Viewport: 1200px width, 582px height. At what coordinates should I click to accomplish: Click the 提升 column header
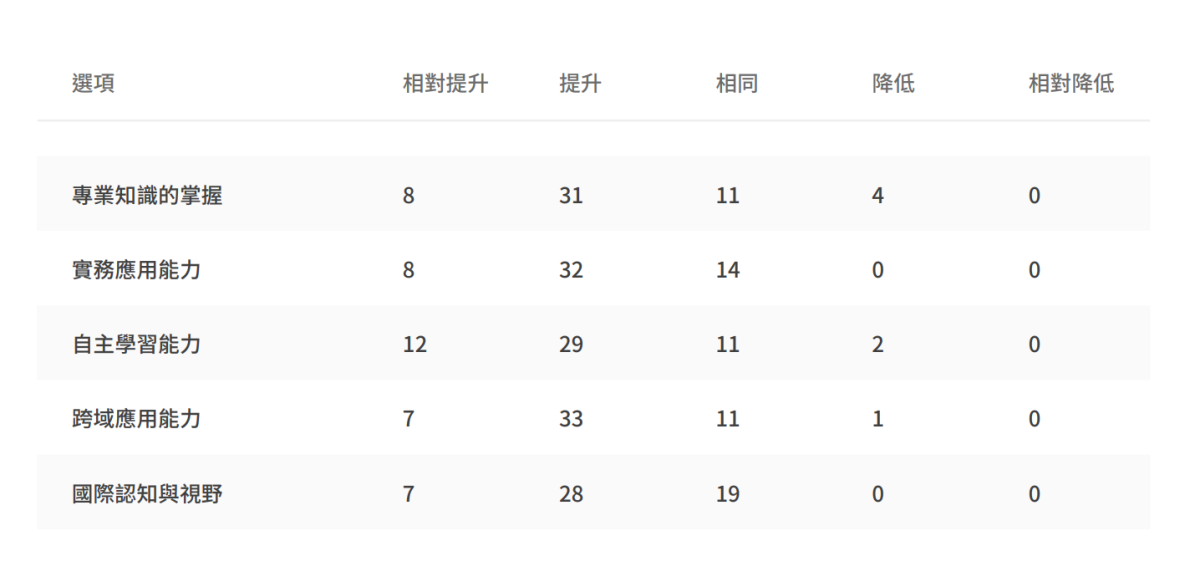[580, 84]
